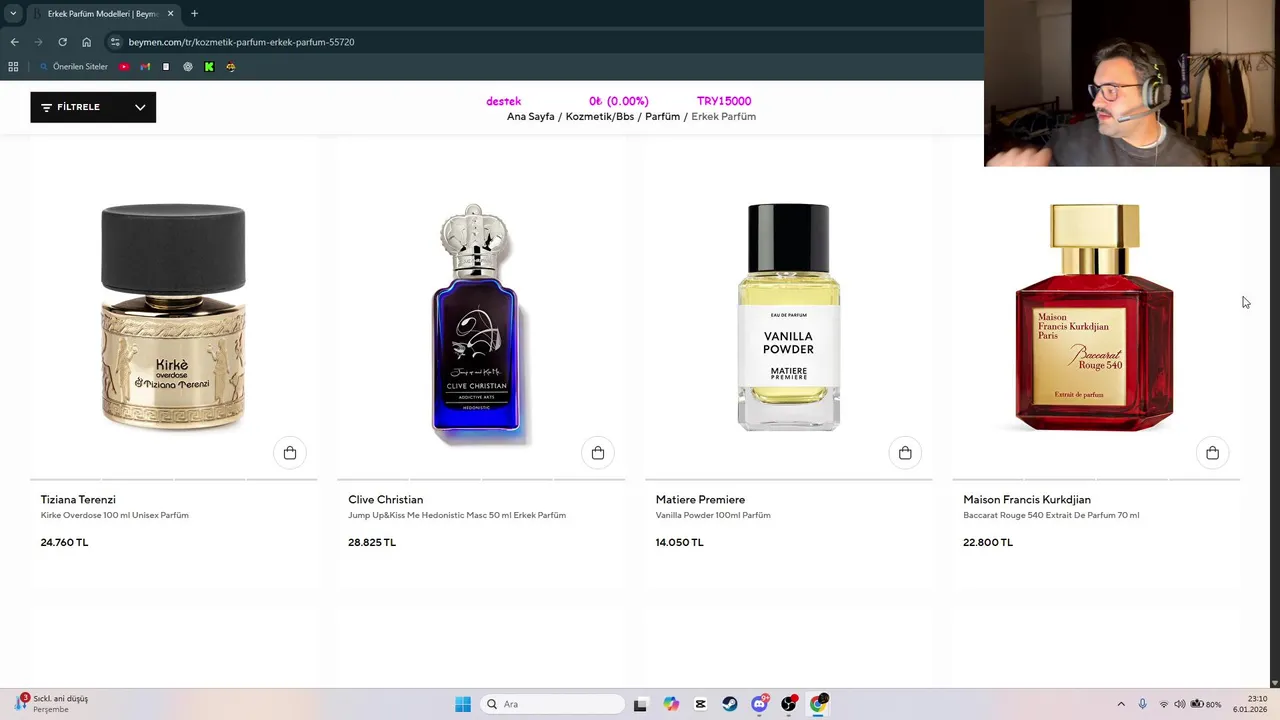Open the Önerilen Siteler bookmark

[x=74, y=67]
